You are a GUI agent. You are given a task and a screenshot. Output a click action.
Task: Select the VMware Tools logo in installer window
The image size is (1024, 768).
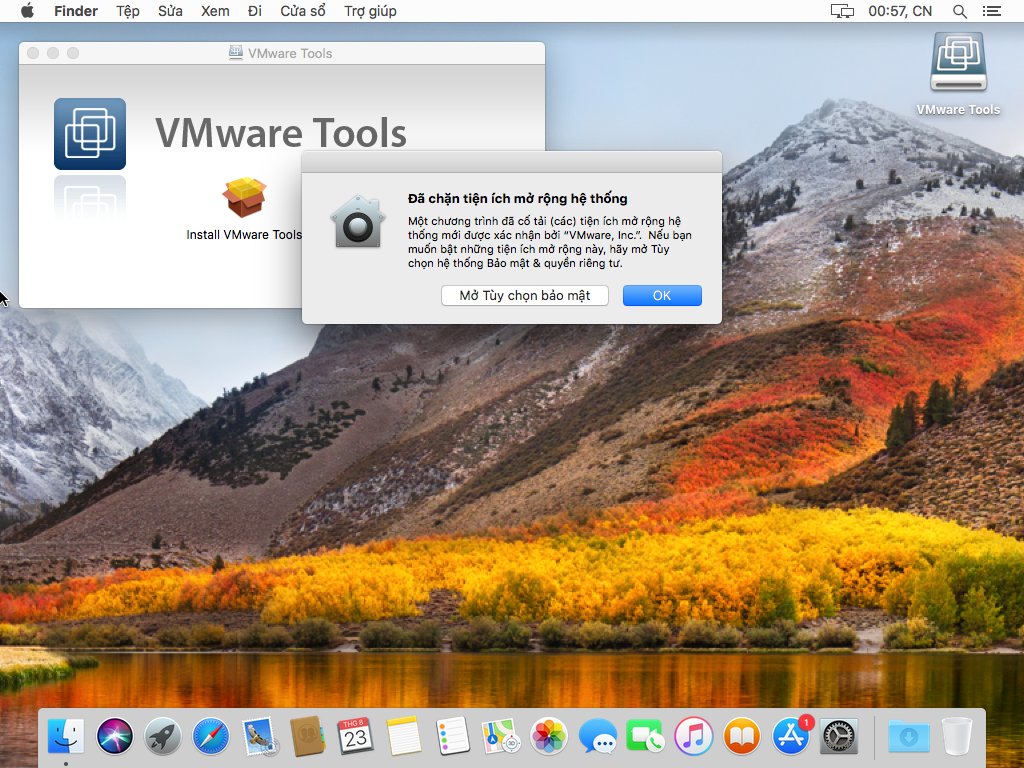90,134
